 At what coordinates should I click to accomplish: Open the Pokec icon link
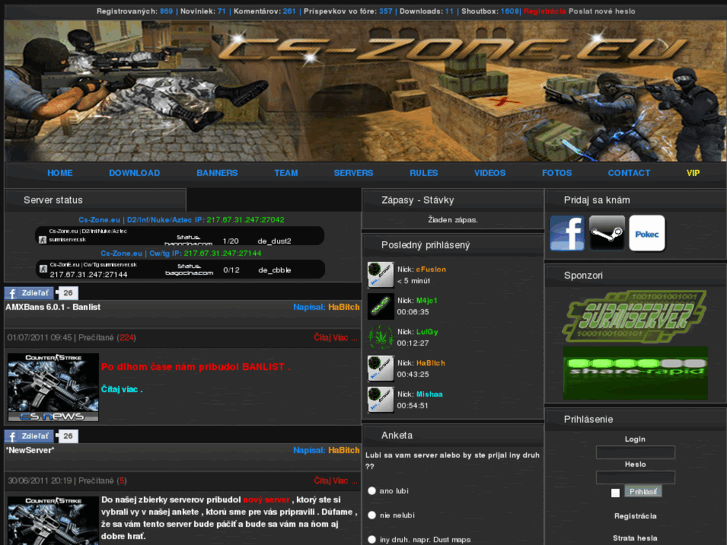coord(647,233)
